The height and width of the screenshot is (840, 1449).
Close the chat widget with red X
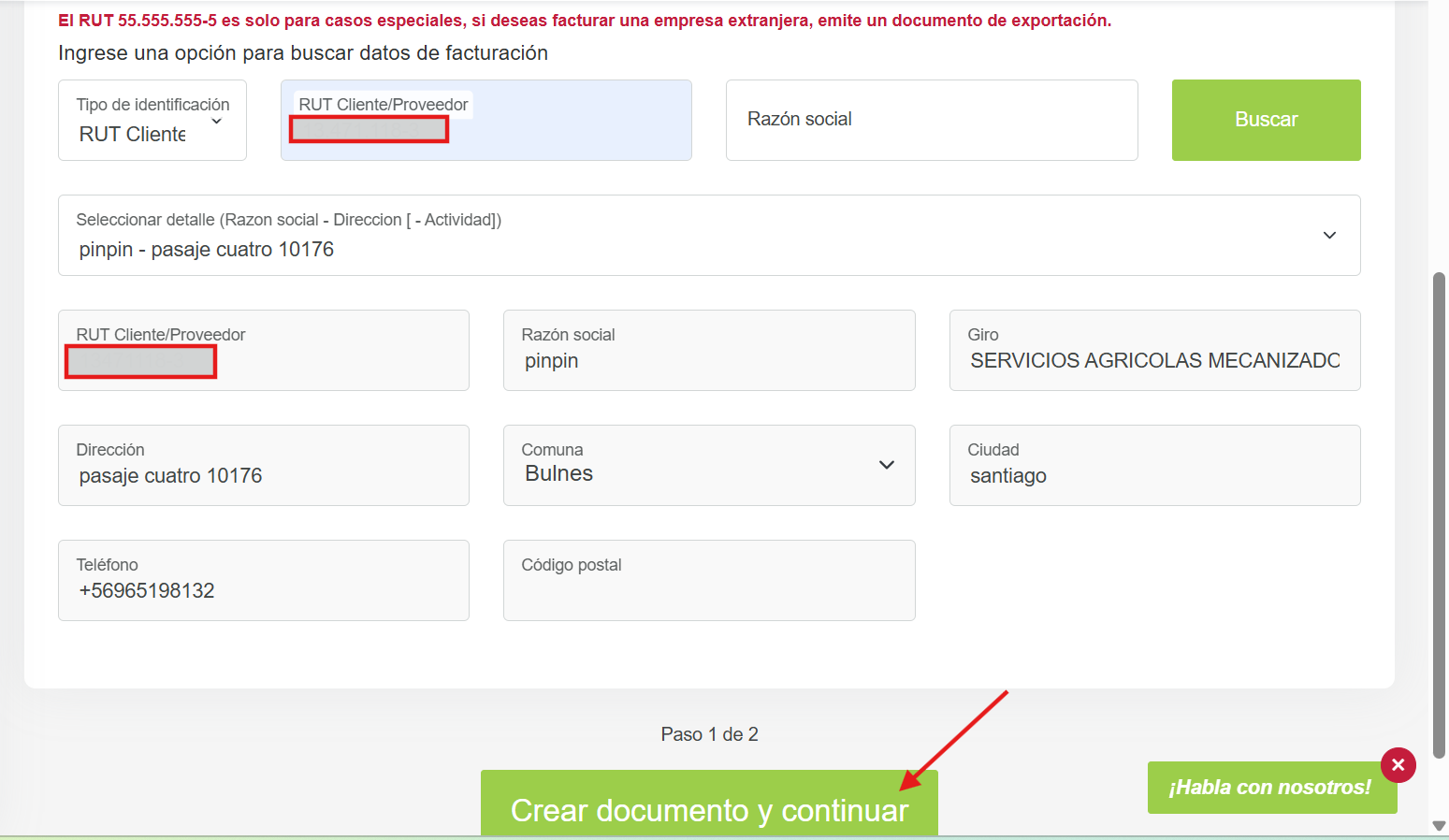[1398, 765]
